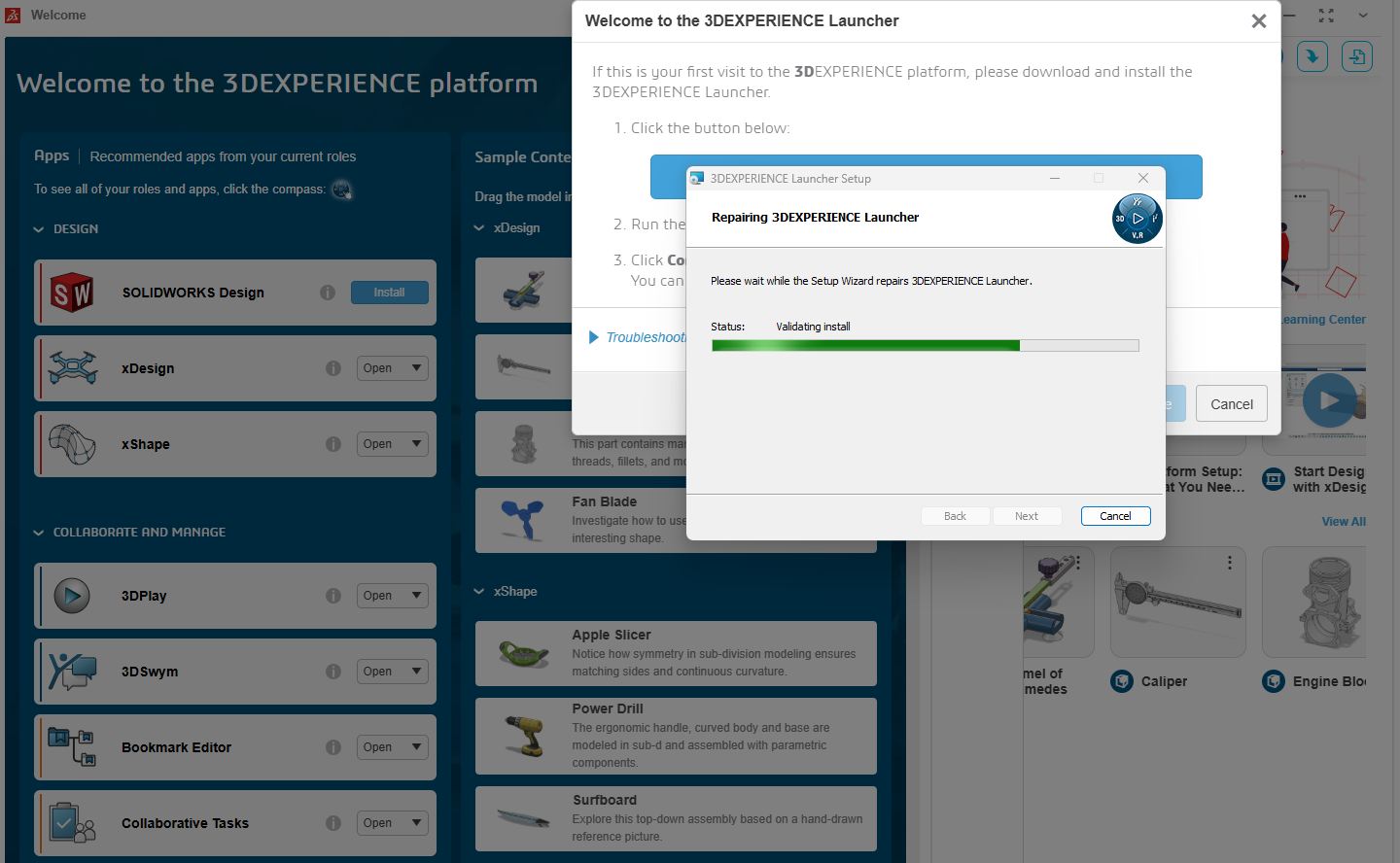Open the Caliper model thumbnail

pos(1177,602)
